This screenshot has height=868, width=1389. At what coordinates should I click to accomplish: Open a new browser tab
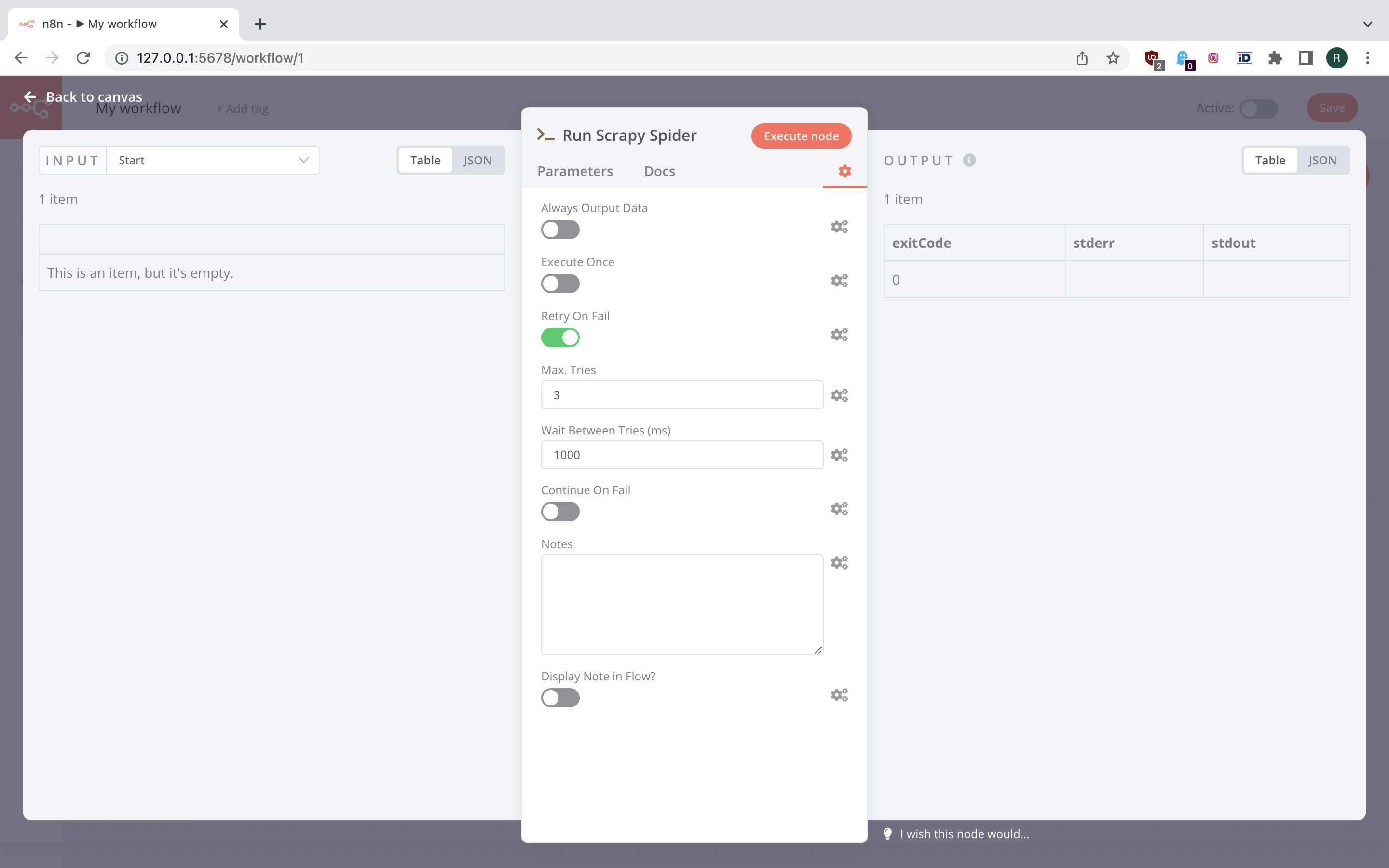(x=260, y=24)
